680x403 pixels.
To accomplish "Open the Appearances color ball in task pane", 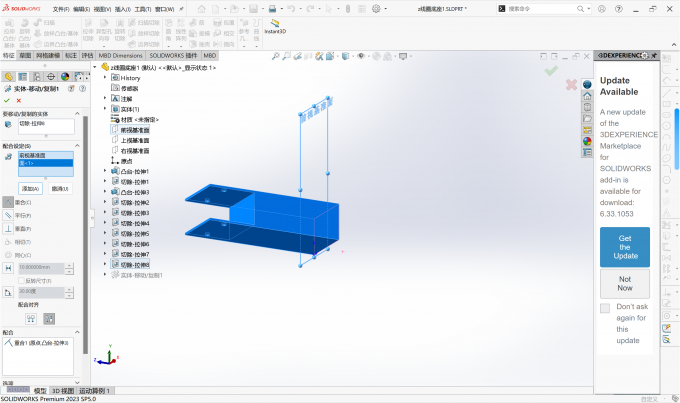I will pyautogui.click(x=587, y=141).
